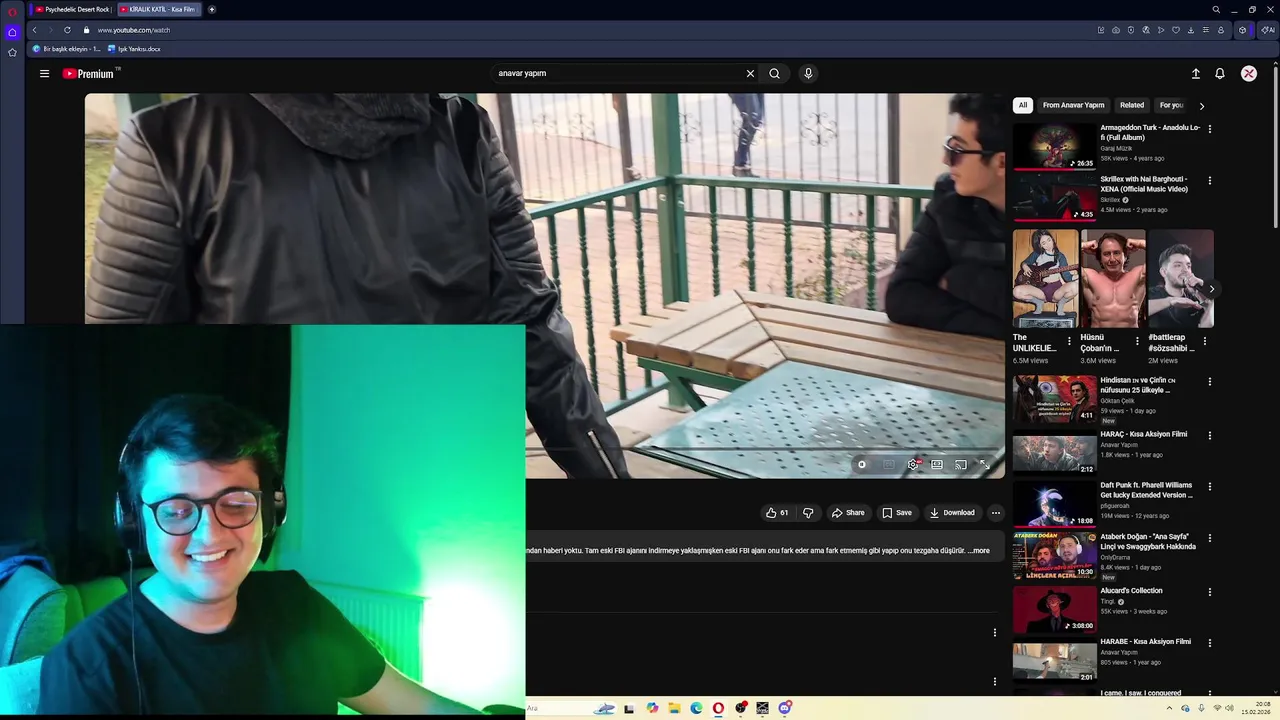Open the Opera profile icon
Screen dimensions: 1280x720
coord(1220,30)
